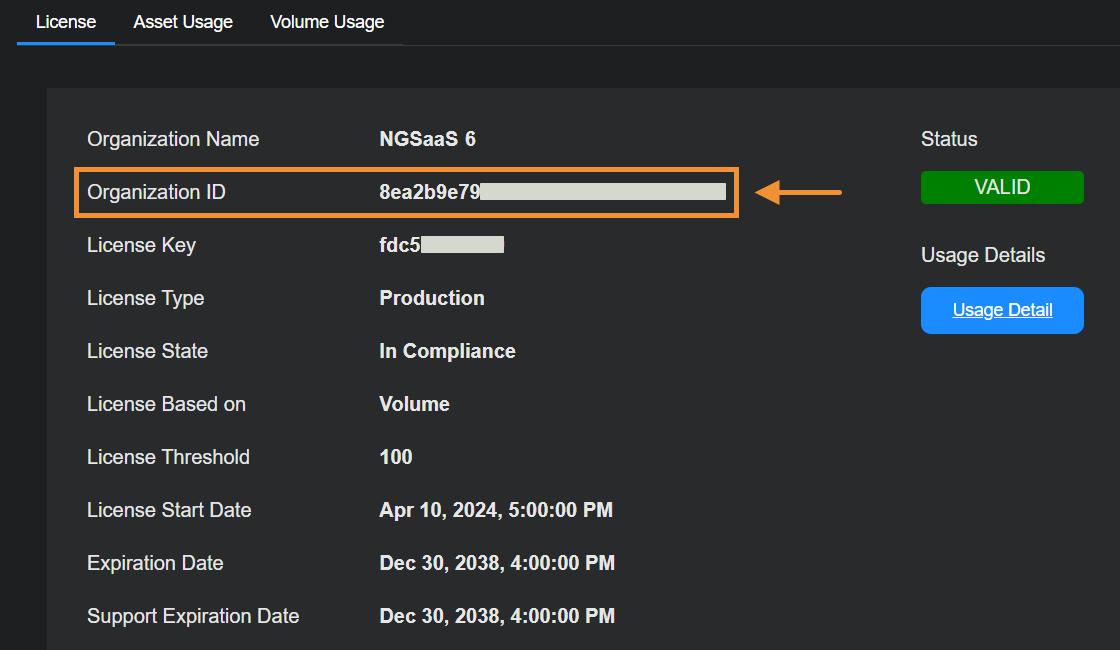This screenshot has height=650, width=1120.
Task: Click the License Key value starting fdc5
Action: [441, 245]
